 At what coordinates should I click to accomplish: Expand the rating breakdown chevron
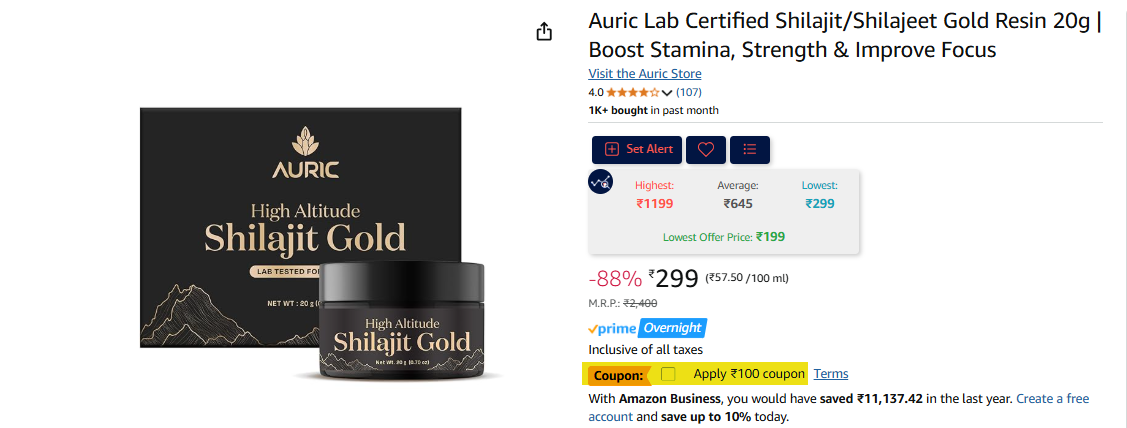666,93
